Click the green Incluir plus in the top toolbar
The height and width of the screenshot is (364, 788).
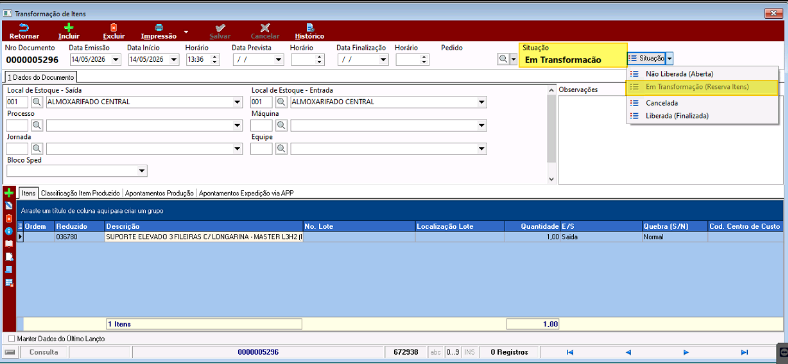click(x=69, y=28)
